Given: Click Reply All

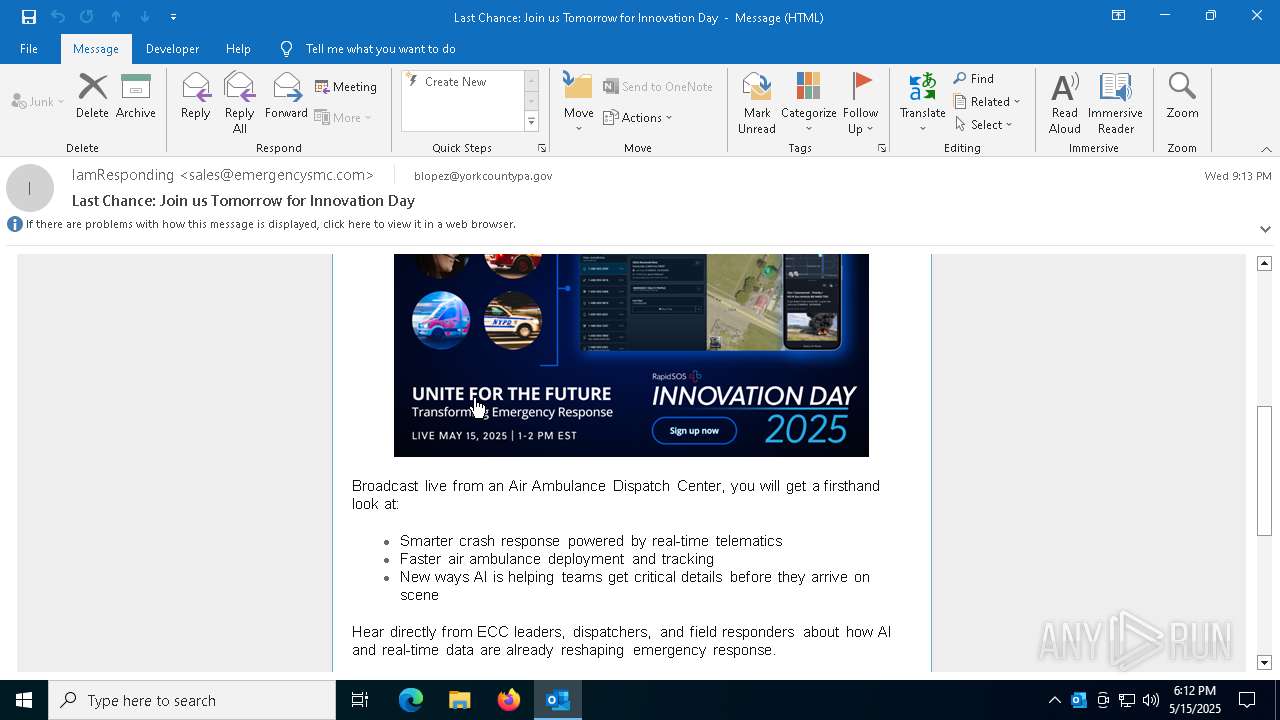Looking at the screenshot, I should 240,102.
